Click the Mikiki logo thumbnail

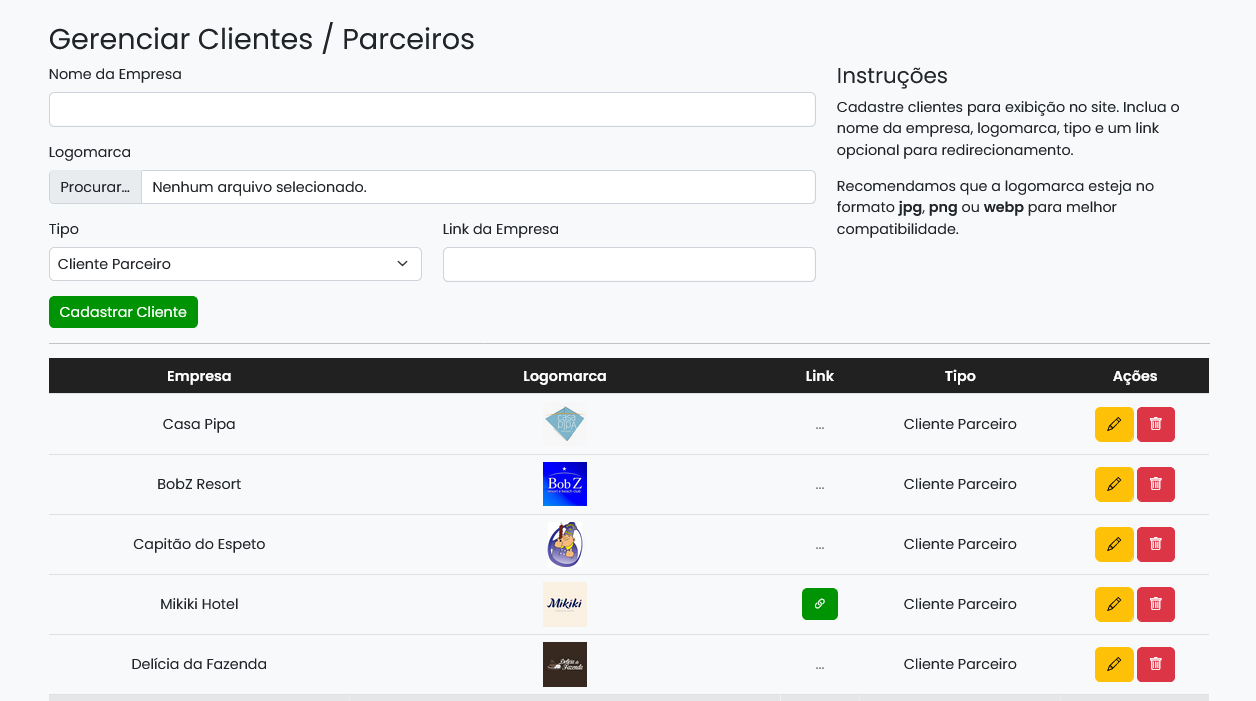pos(565,604)
